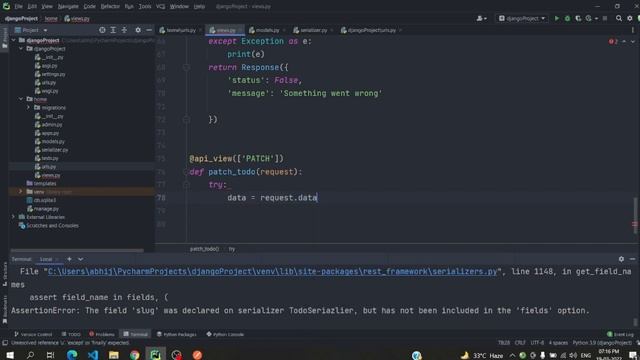640x360 pixels.
Task: Switch to serializer.py editor tab
Action: point(313,30)
